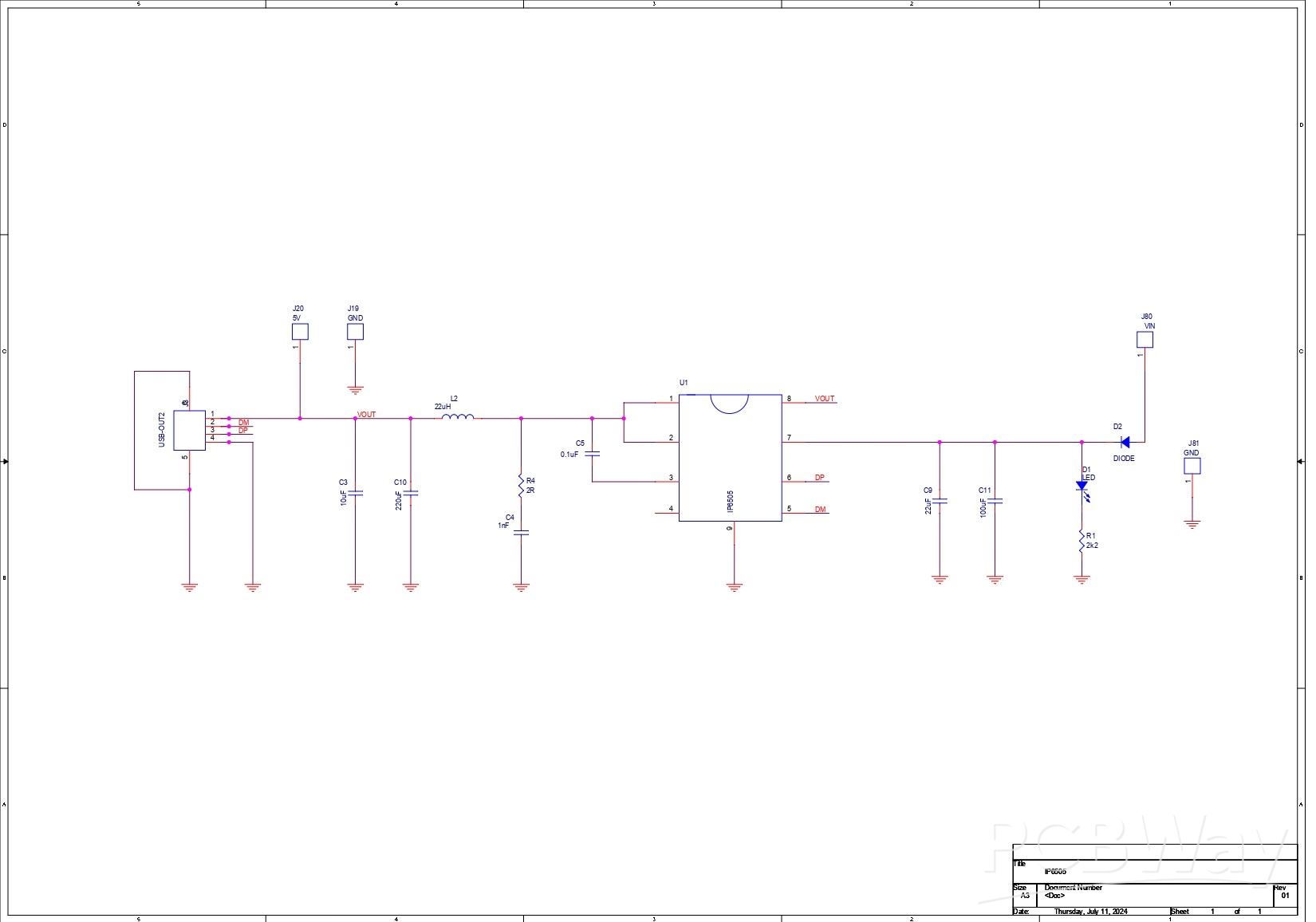Select the C9 22uF capacitor
The image size is (1316, 922).
940,502
